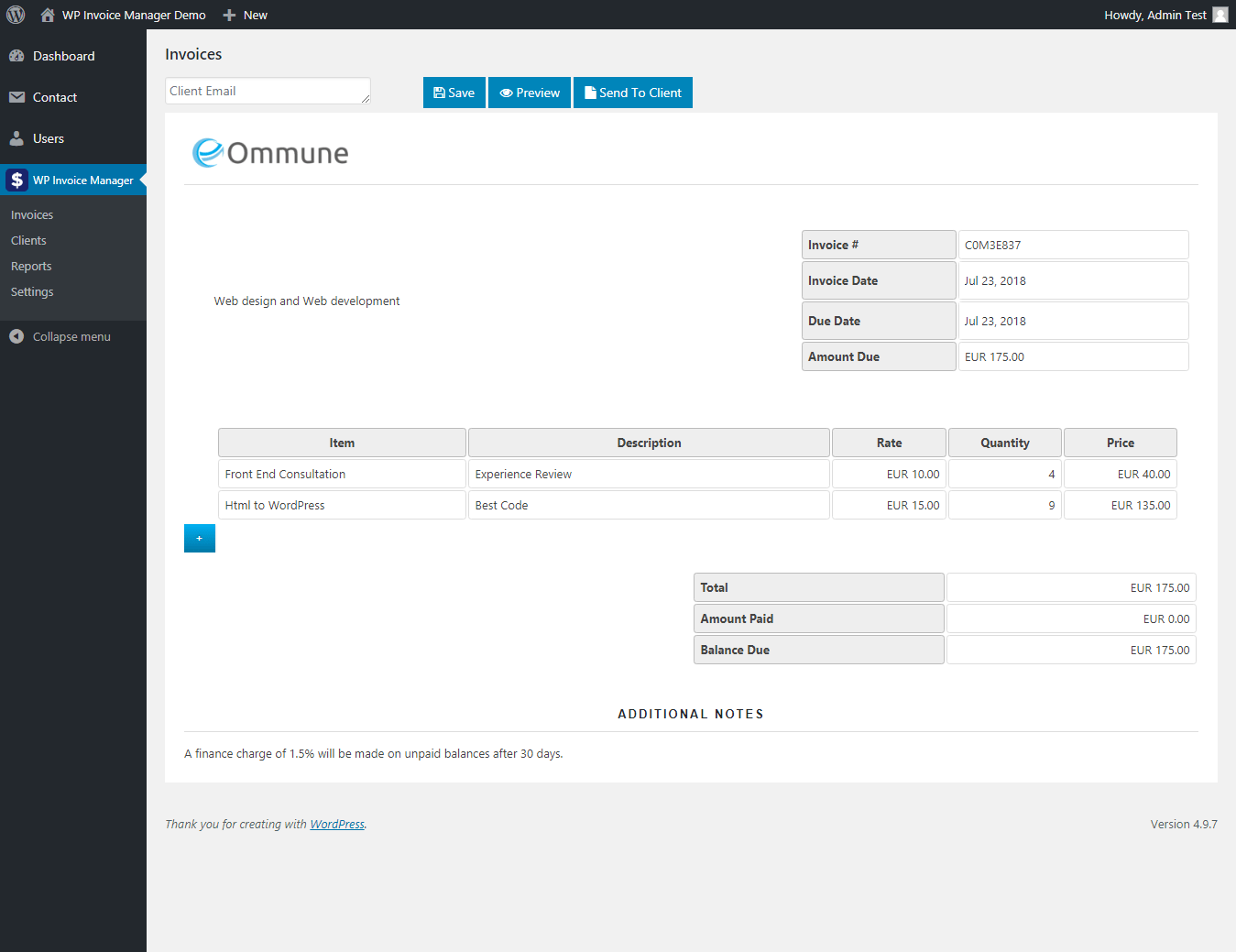Image resolution: width=1236 pixels, height=952 pixels.
Task: Preview the invoice
Action: pyautogui.click(x=530, y=93)
